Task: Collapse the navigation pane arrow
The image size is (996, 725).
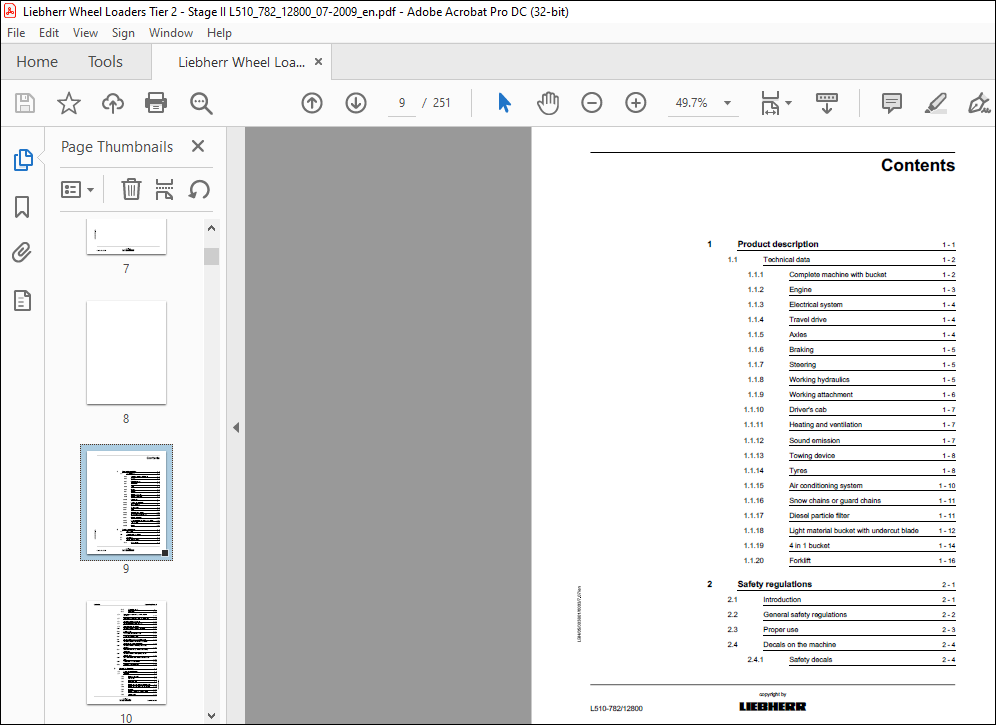Action: pos(236,428)
